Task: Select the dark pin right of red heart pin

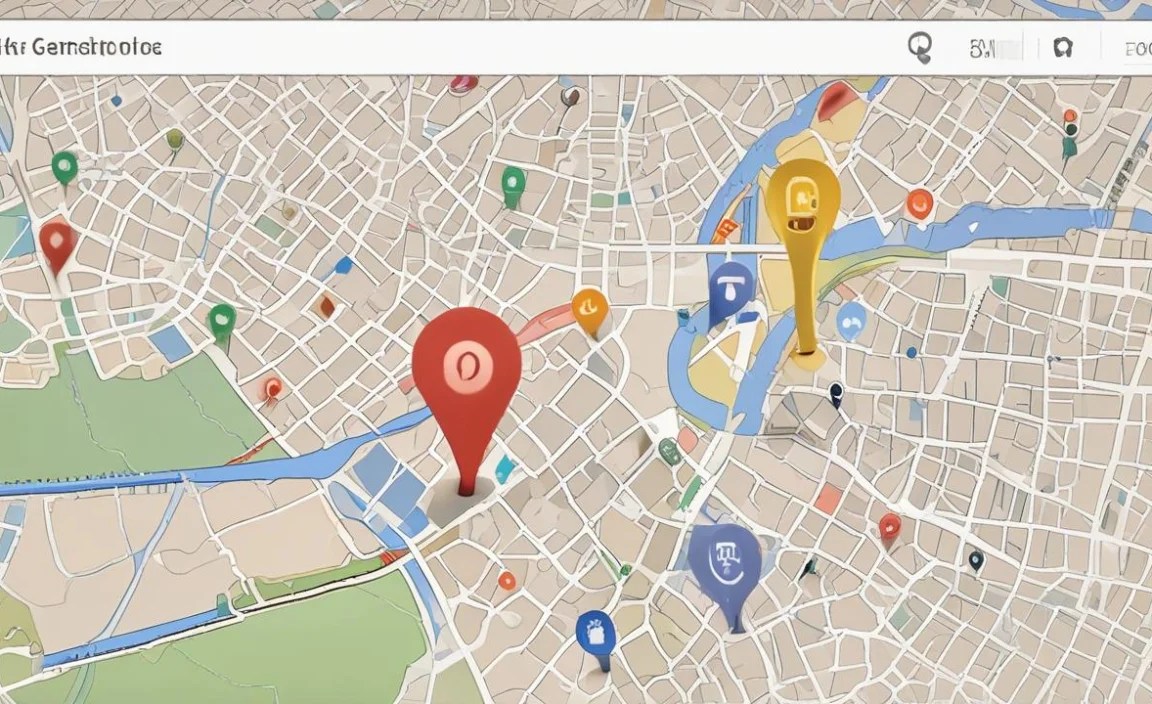Action: click(x=975, y=561)
